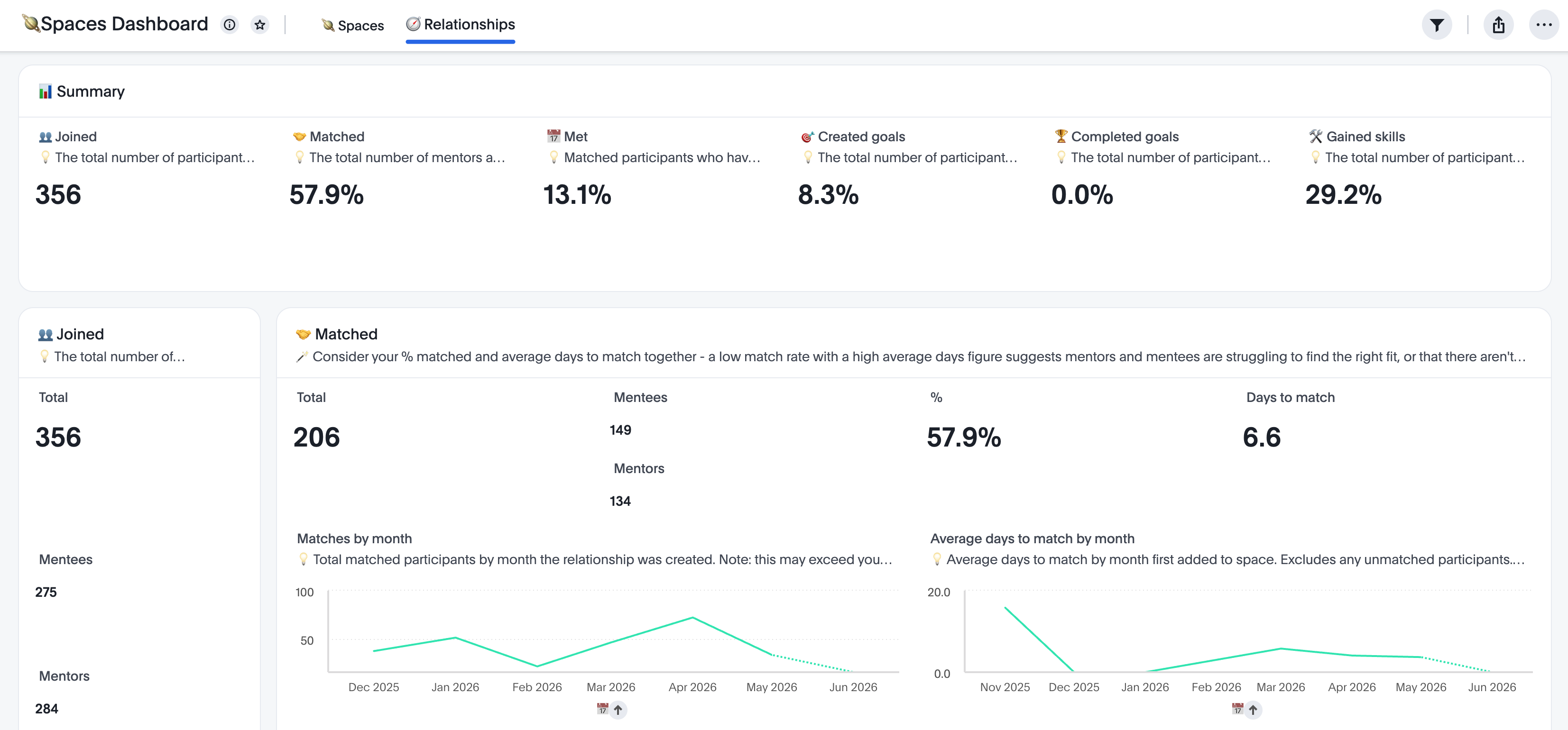Toggle sort arrow under Average days chart
This screenshot has height=730, width=1568.
click(x=1253, y=710)
